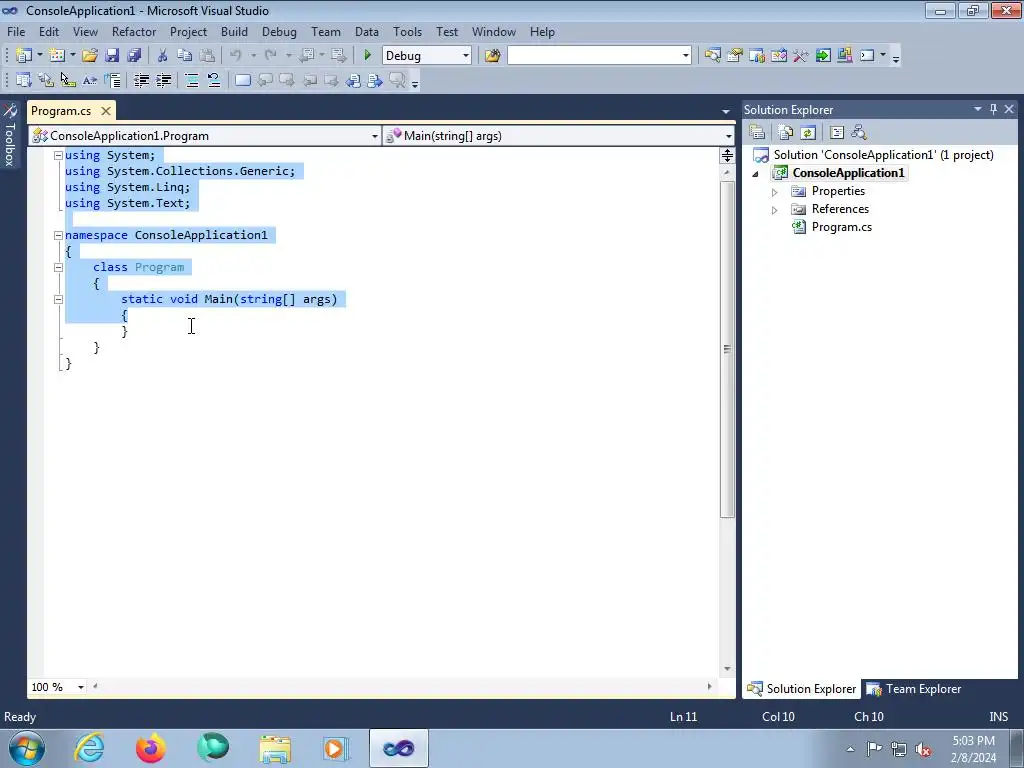This screenshot has height=768, width=1024.
Task: Open the Solution Explorer window position menu arrow
Action: coord(978,109)
